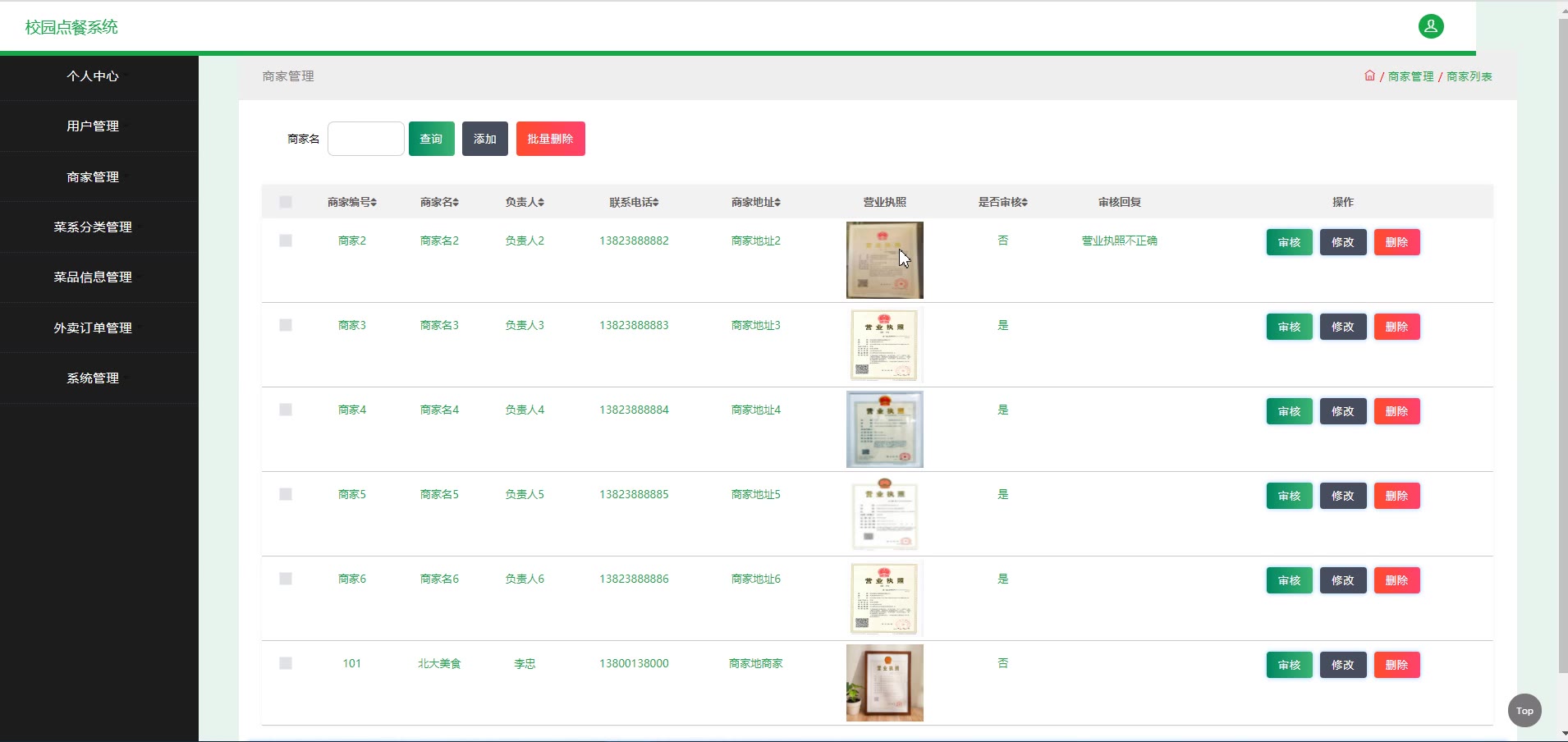Check the checkbox for 商家2 row
This screenshot has width=1568, height=742.
[286, 240]
